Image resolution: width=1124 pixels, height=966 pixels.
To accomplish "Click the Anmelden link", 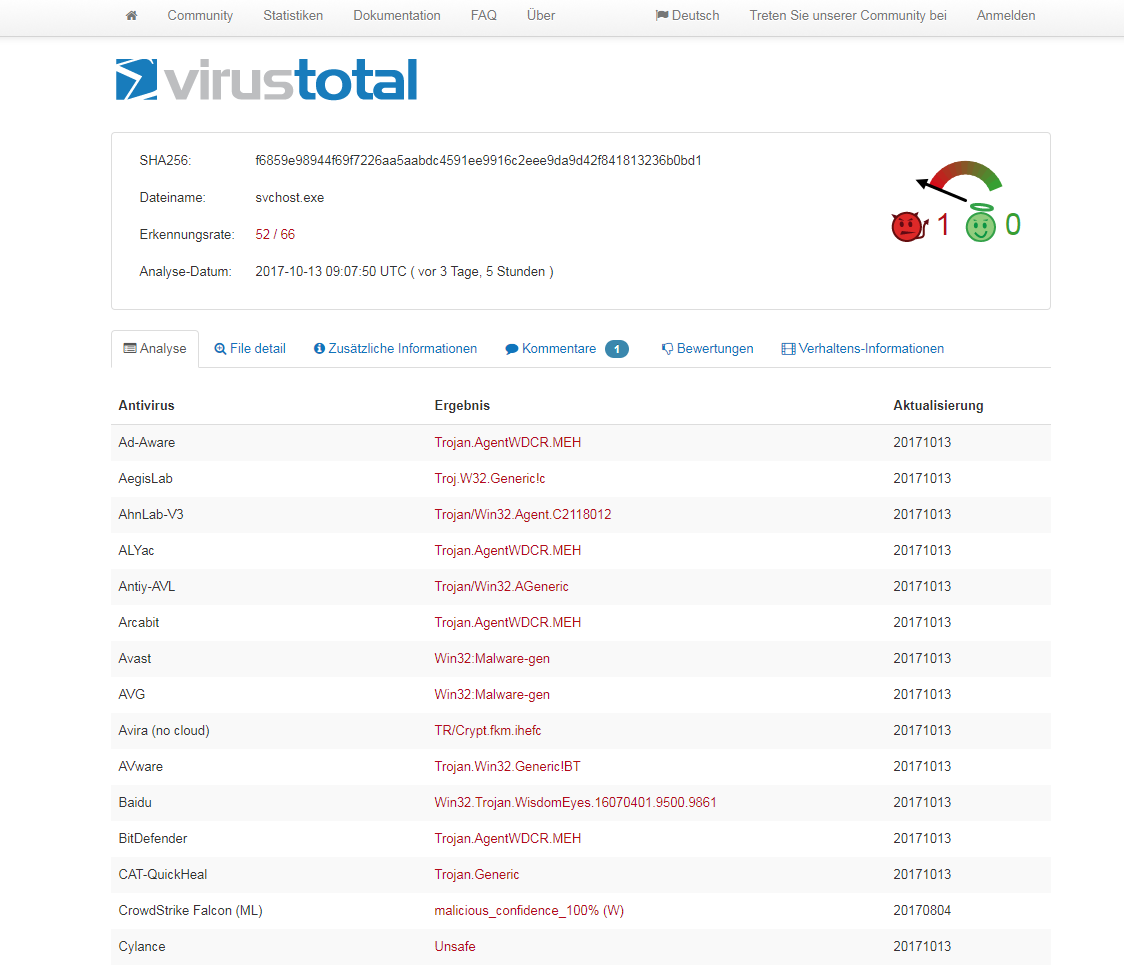I will [1006, 16].
